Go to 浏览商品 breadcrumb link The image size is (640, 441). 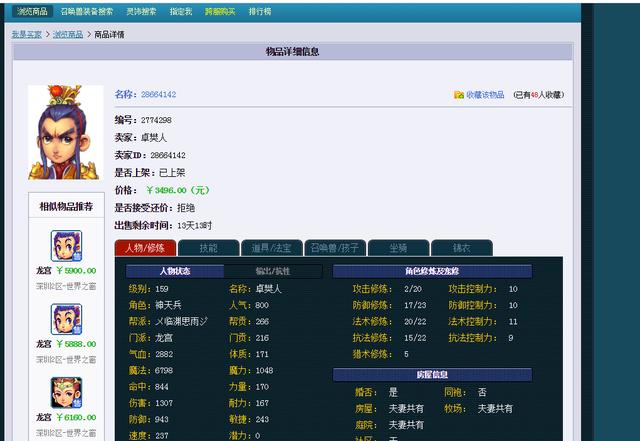[x=68, y=34]
